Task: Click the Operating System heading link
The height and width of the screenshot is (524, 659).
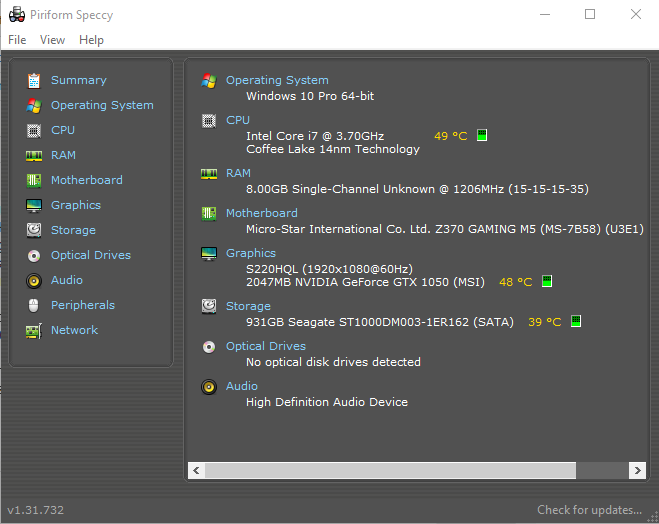Action: (x=277, y=80)
